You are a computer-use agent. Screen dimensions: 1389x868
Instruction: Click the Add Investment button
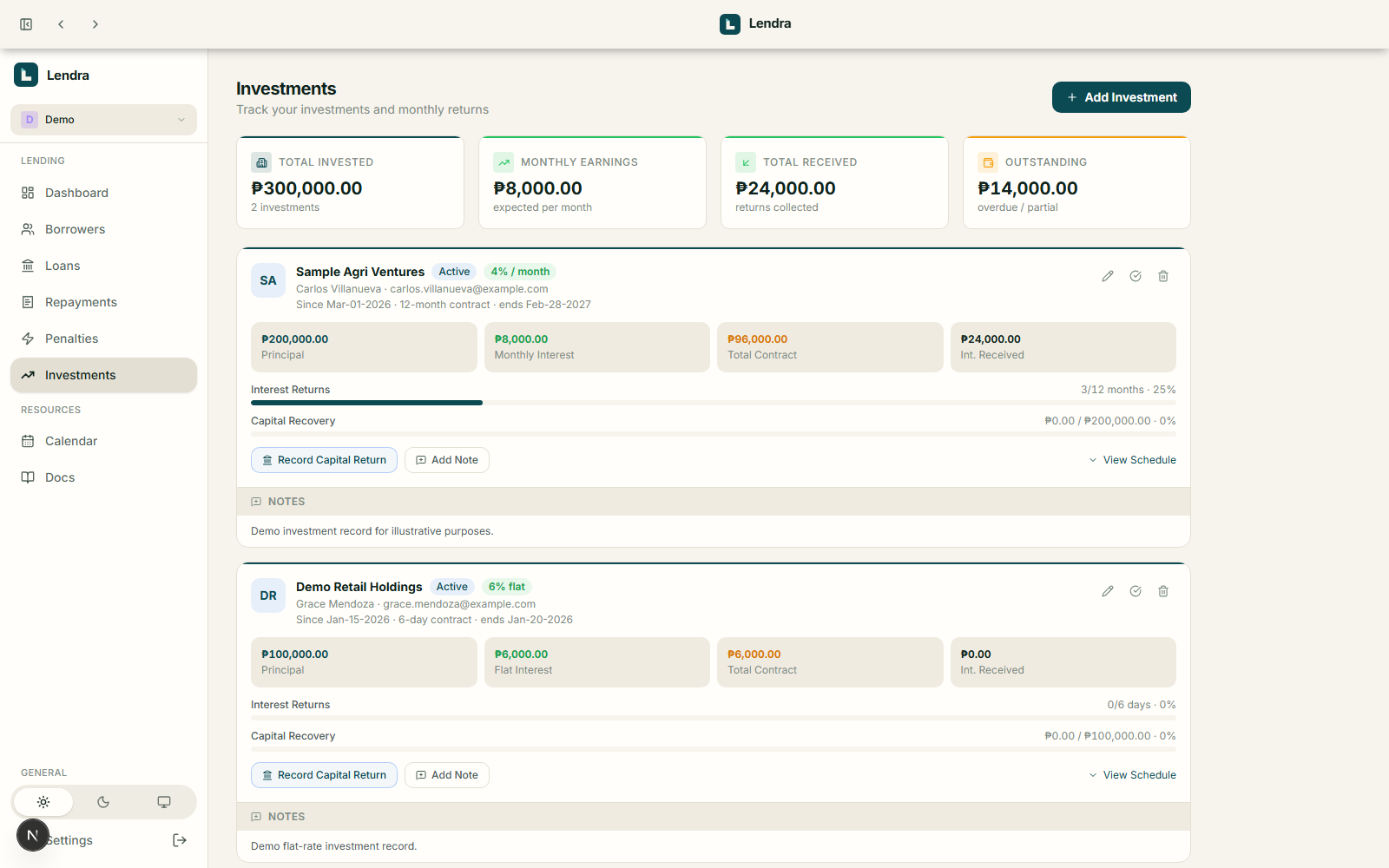pyautogui.click(x=1121, y=97)
